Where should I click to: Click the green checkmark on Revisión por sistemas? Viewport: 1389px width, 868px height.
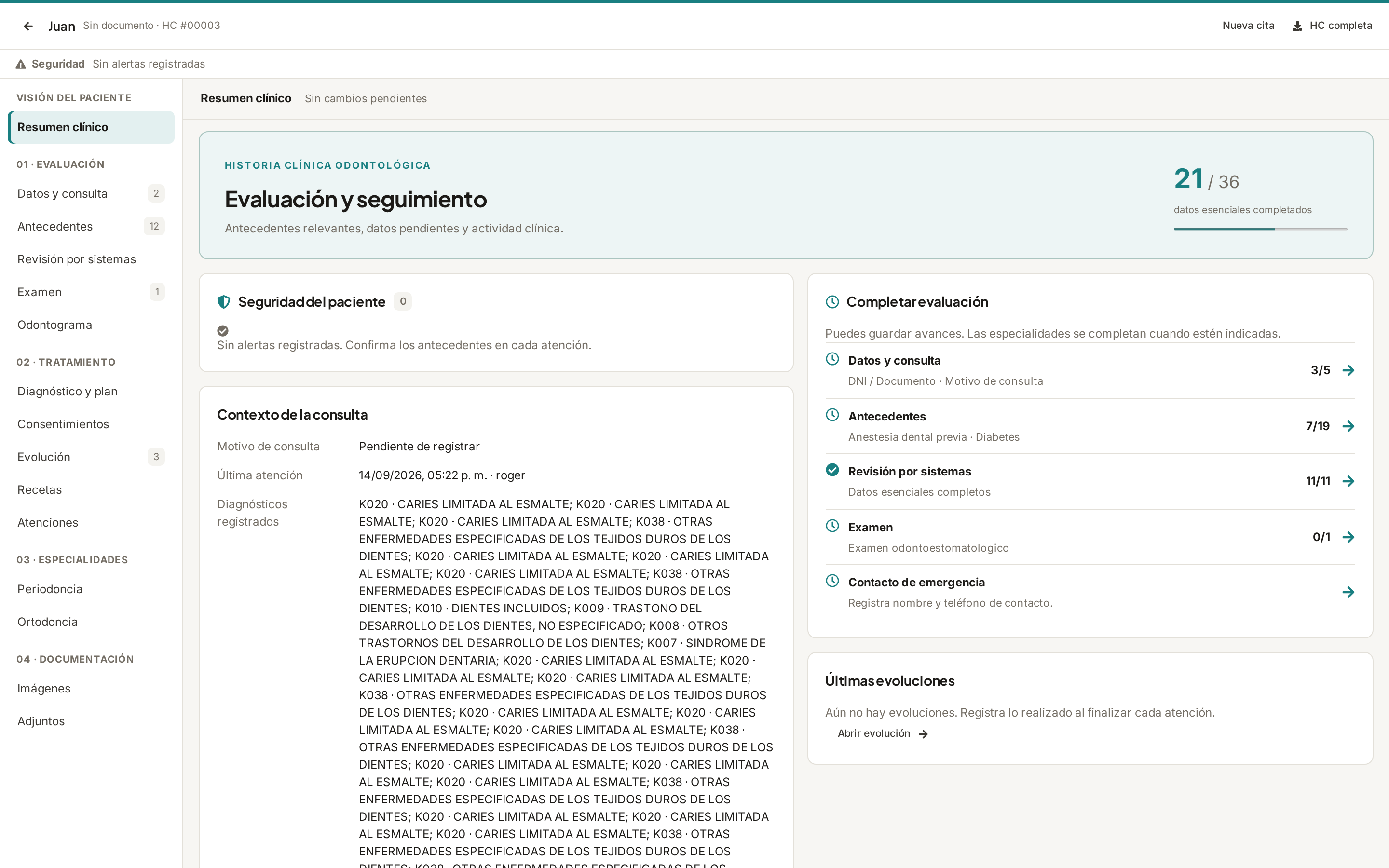[832, 470]
